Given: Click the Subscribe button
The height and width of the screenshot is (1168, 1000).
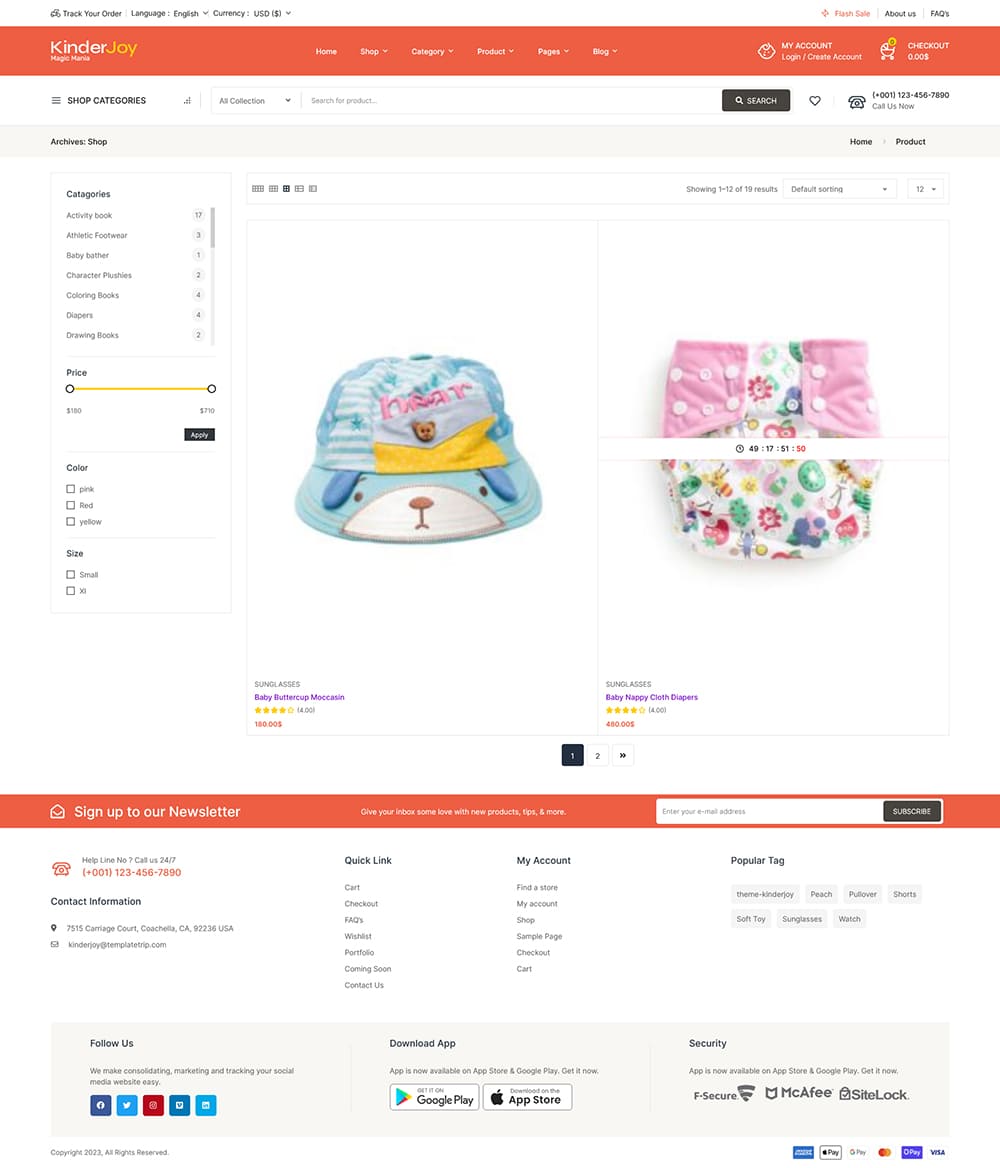Looking at the screenshot, I should pyautogui.click(x=911, y=811).
